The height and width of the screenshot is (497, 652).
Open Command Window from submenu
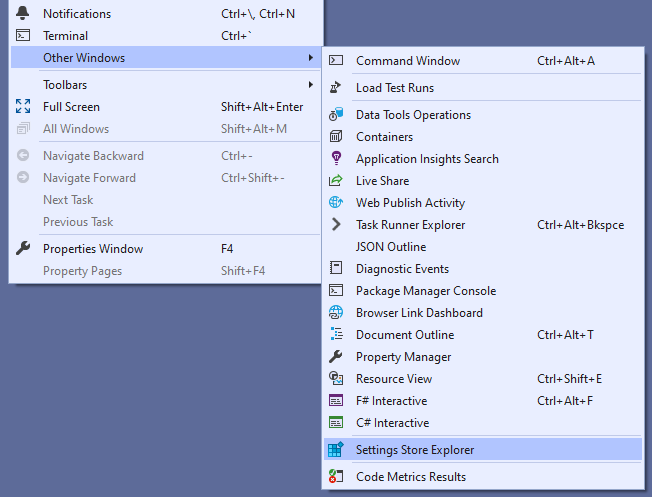click(483, 61)
